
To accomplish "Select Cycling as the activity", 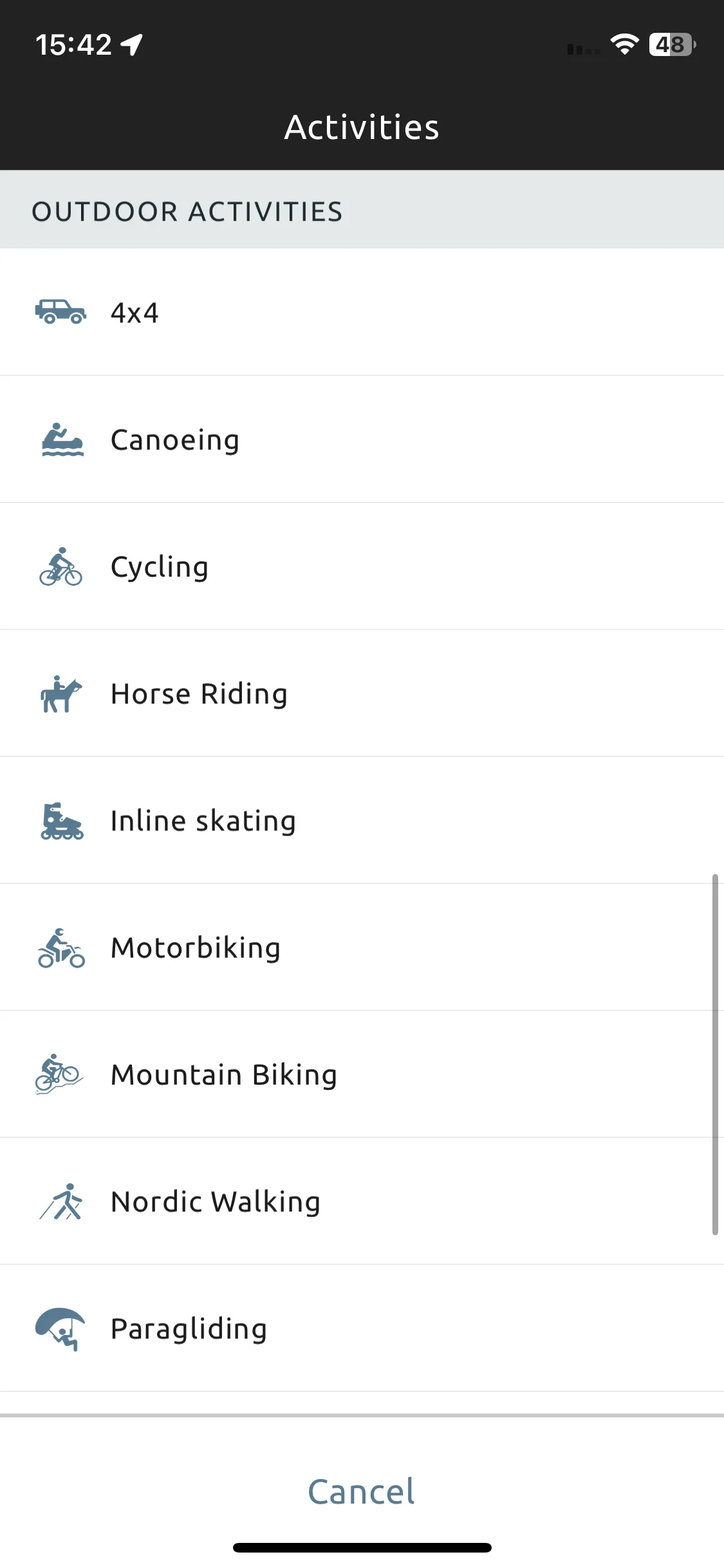I will point(362,566).
